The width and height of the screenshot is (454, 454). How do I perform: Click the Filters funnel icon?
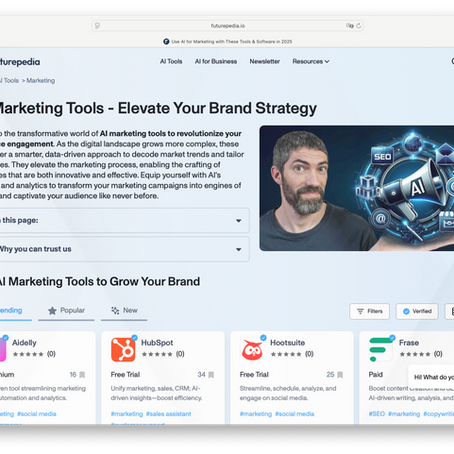coord(360,311)
